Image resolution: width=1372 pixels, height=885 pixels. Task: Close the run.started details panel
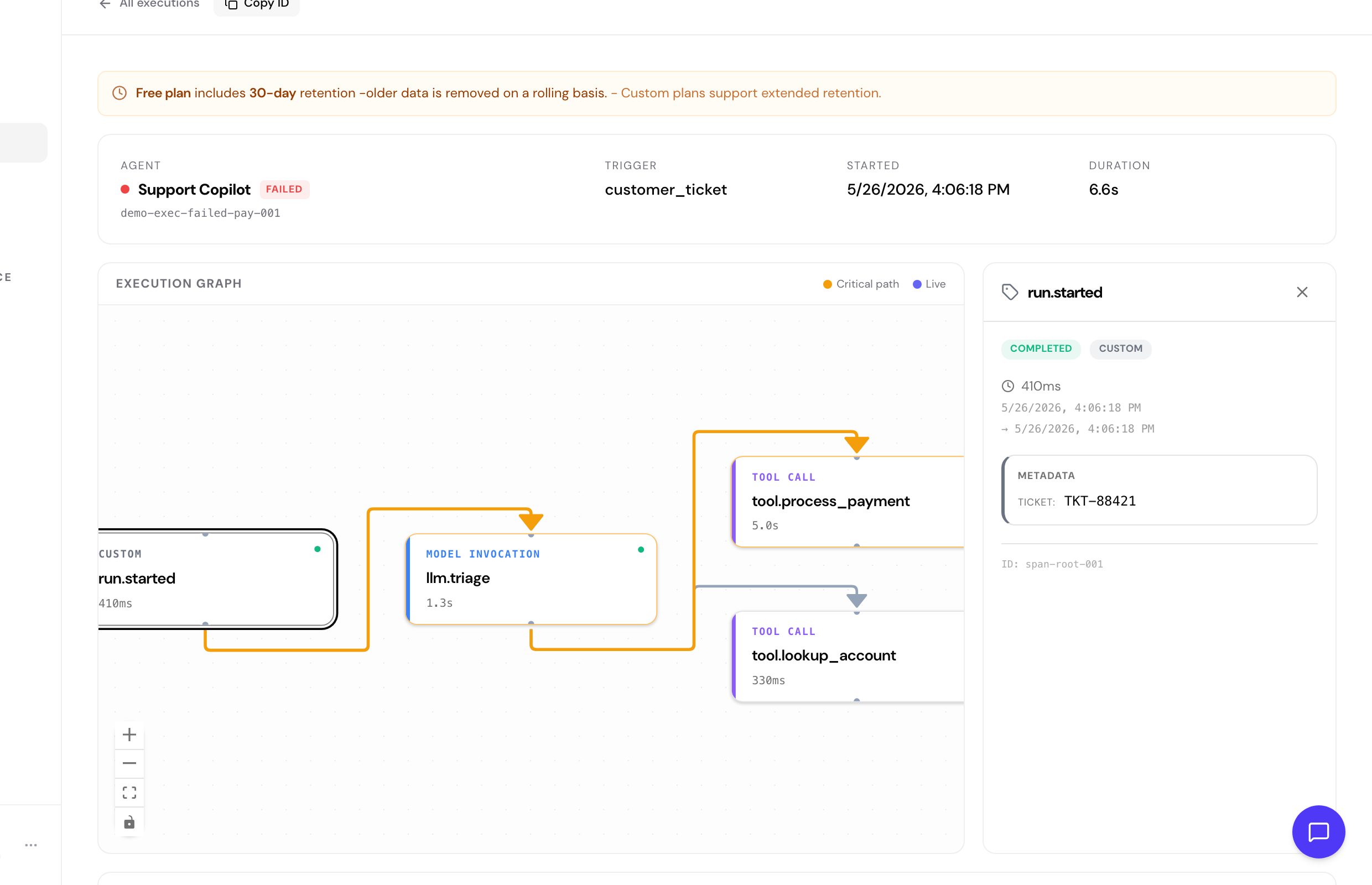click(1302, 292)
